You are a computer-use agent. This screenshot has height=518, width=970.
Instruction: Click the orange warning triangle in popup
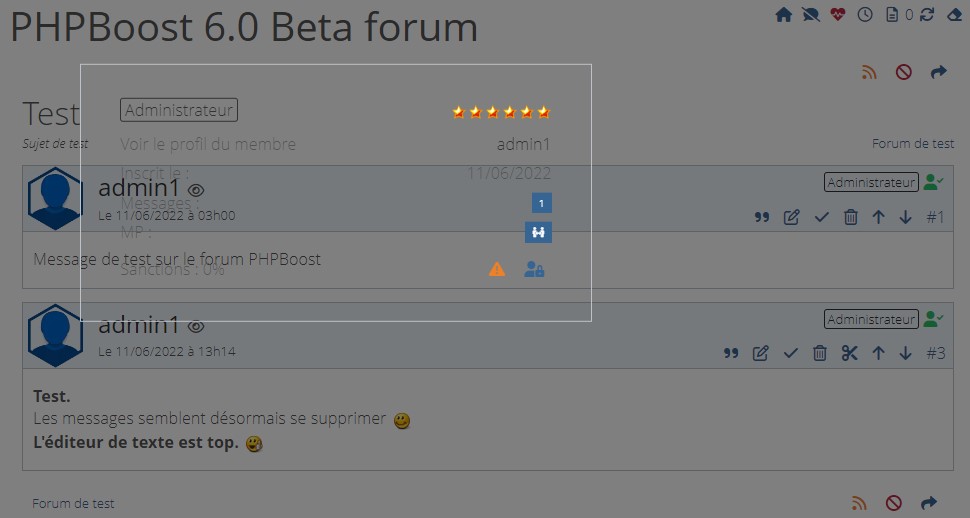coord(497,269)
